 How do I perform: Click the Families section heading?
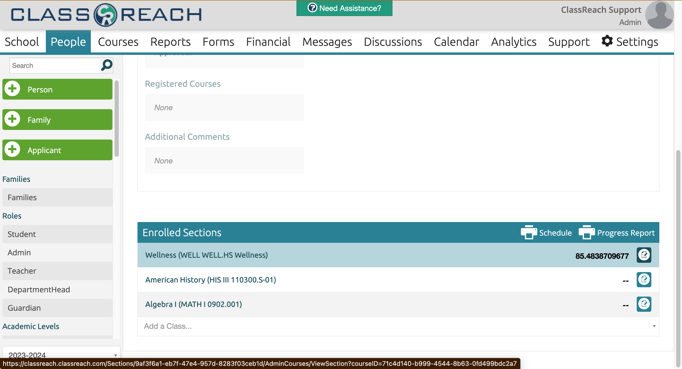pos(17,179)
